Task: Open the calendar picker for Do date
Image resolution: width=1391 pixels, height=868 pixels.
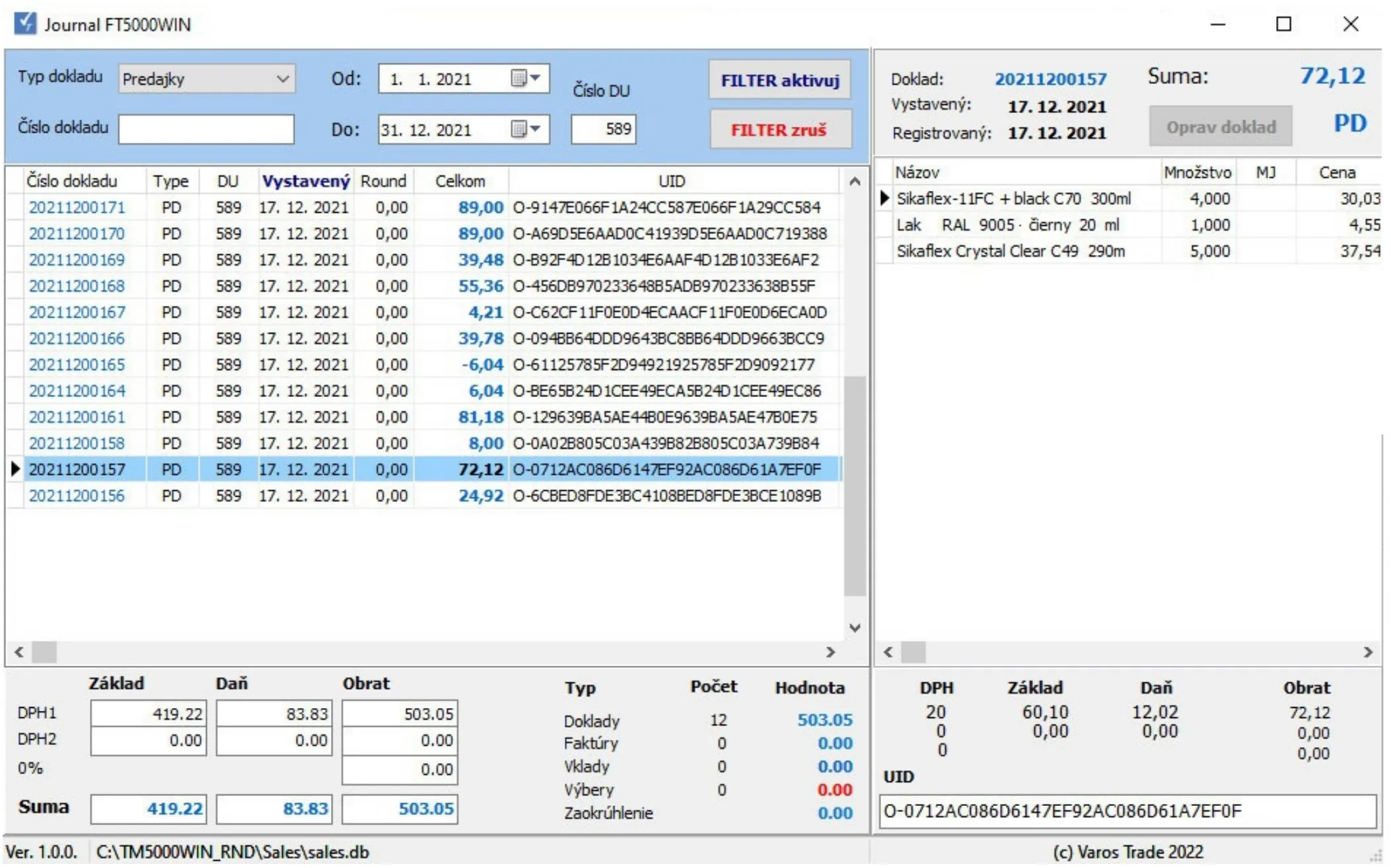Action: click(526, 129)
